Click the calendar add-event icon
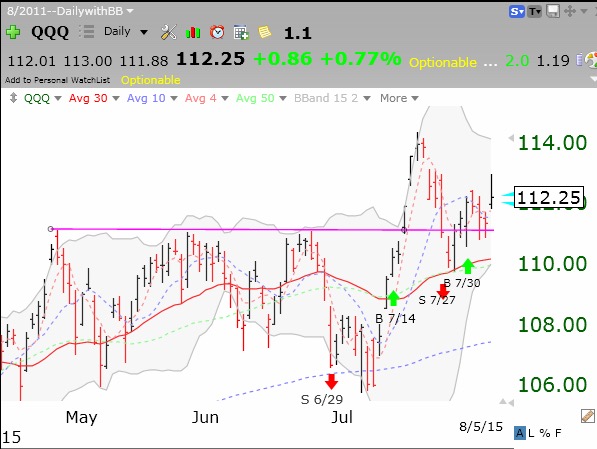 point(241,32)
